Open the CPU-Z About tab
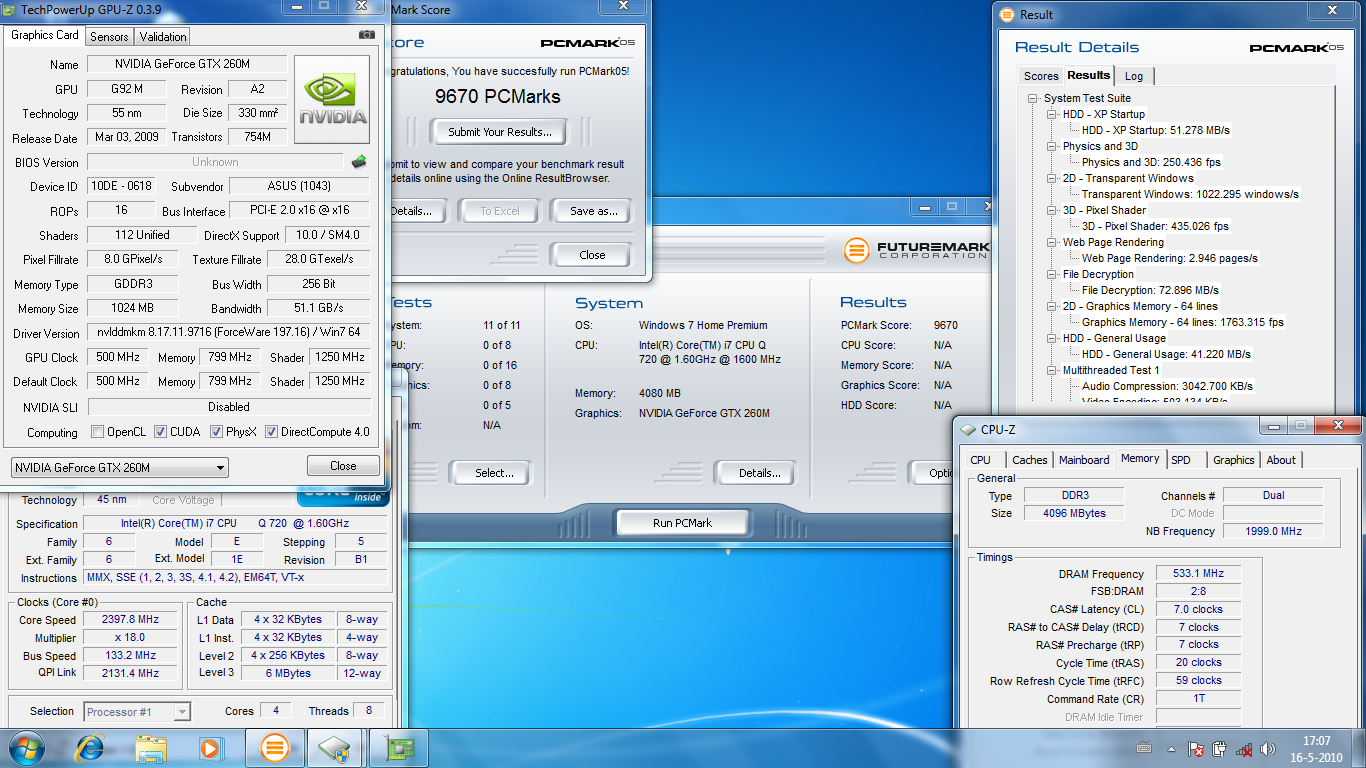1366x768 pixels. pyautogui.click(x=1281, y=460)
